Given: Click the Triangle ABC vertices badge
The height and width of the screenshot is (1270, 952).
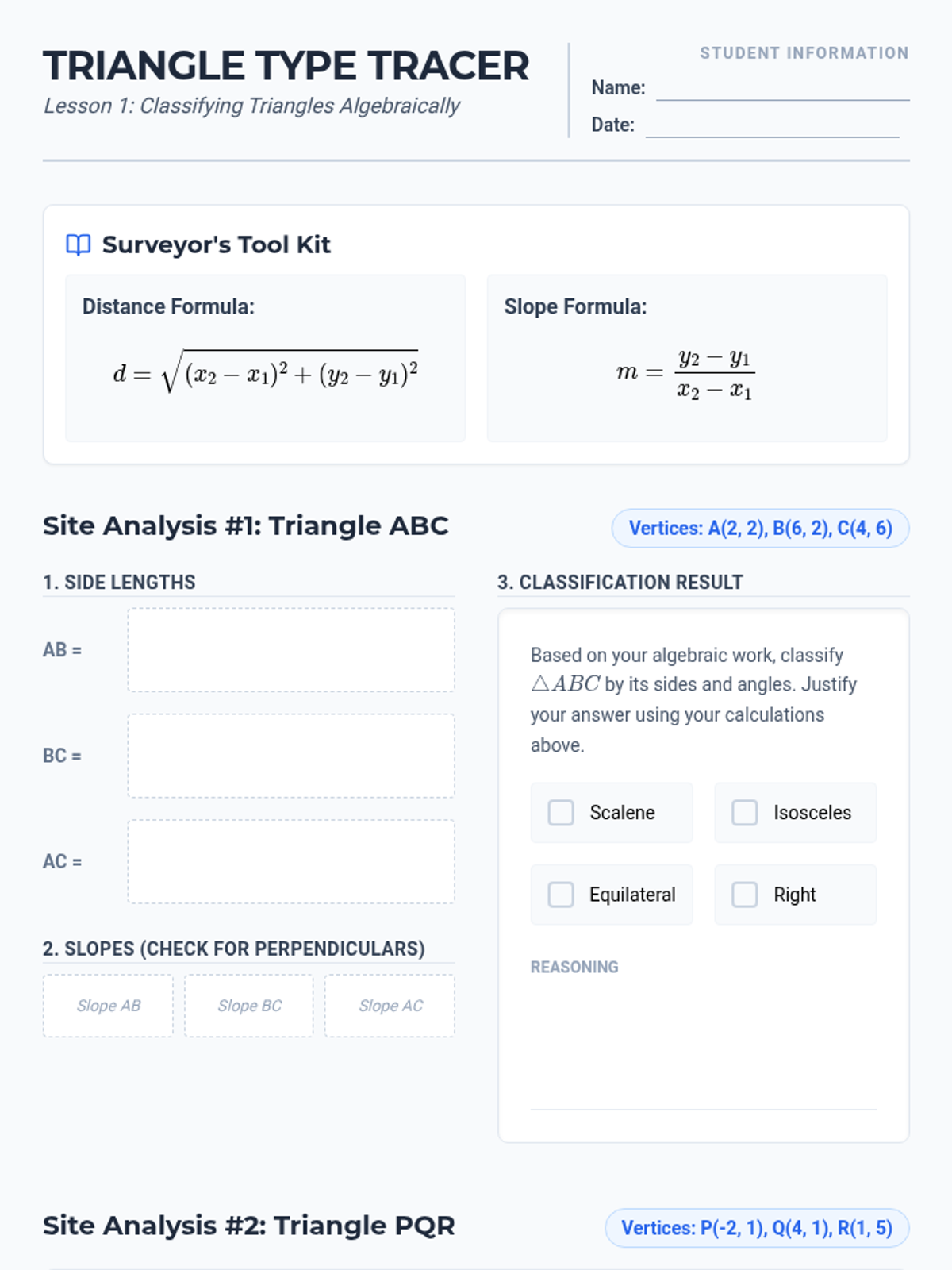Looking at the screenshot, I should [760, 528].
